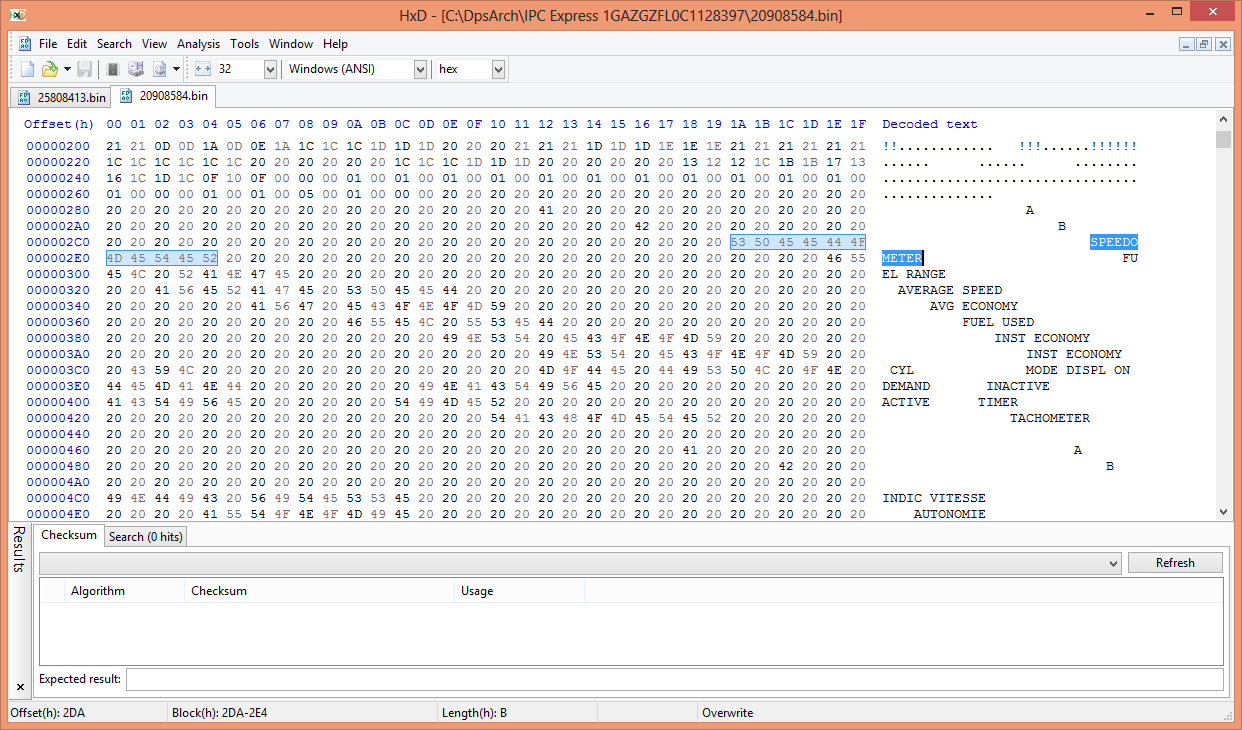Click the Refresh button
Screen dimensions: 1242x730
tap(1175, 563)
